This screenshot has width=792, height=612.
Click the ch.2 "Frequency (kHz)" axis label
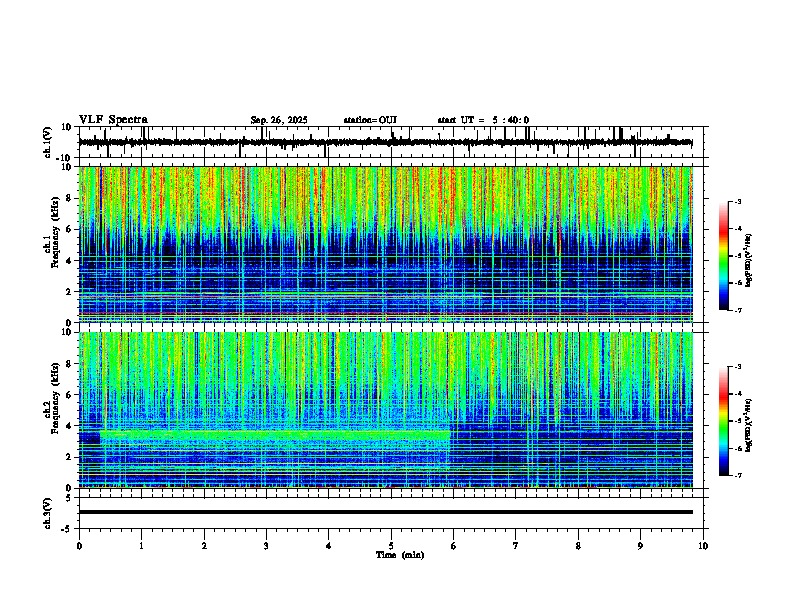tap(55, 398)
